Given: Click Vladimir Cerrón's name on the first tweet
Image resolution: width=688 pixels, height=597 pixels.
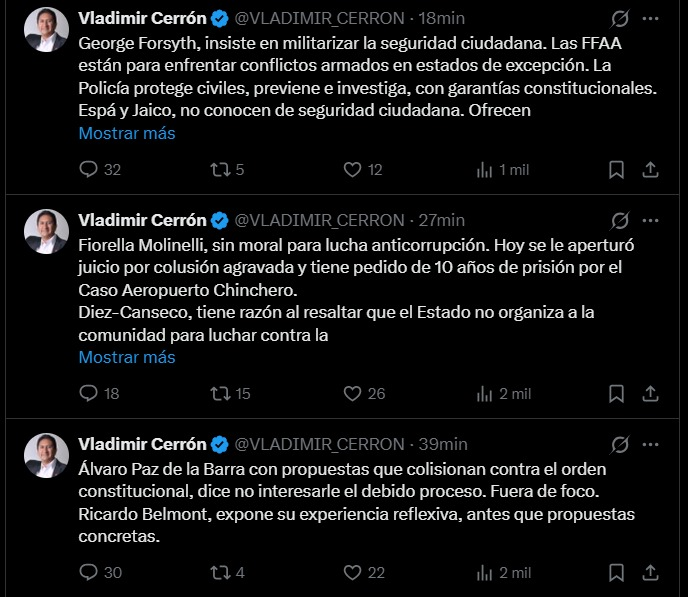Looking at the screenshot, I should (x=142, y=18).
